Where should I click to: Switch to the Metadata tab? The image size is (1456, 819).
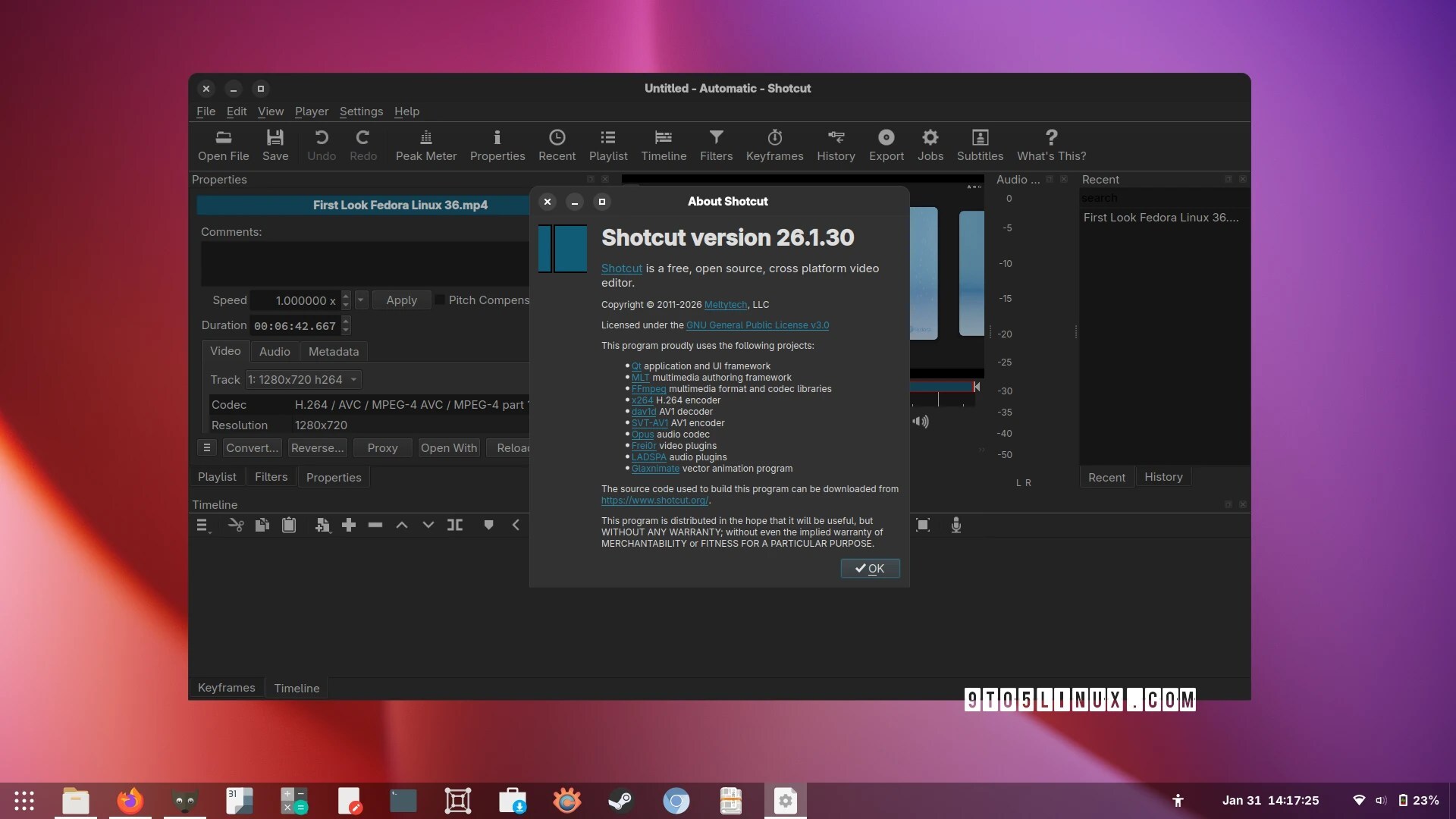(x=333, y=352)
